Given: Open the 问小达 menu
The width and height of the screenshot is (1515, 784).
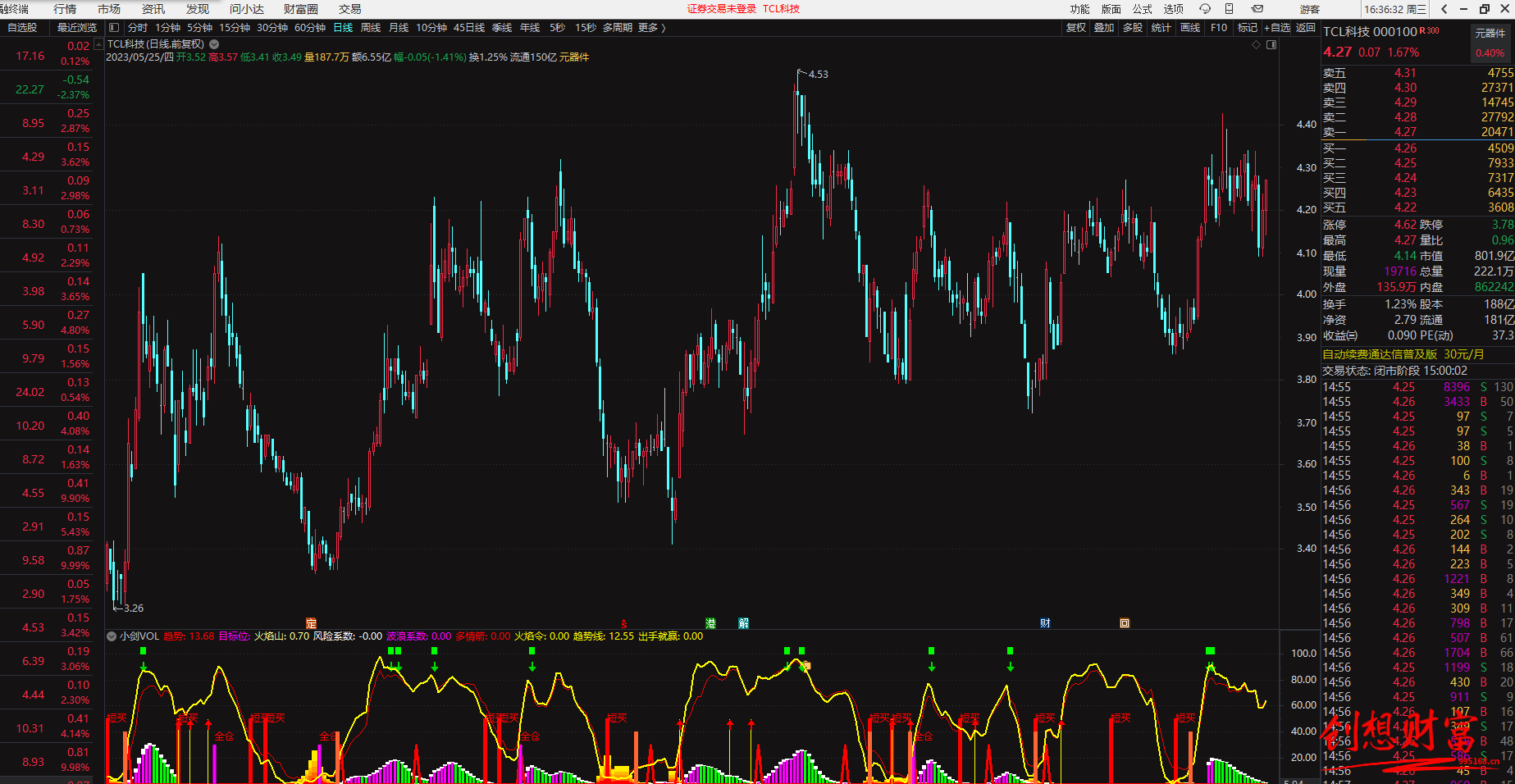Looking at the screenshot, I should pos(247,9).
